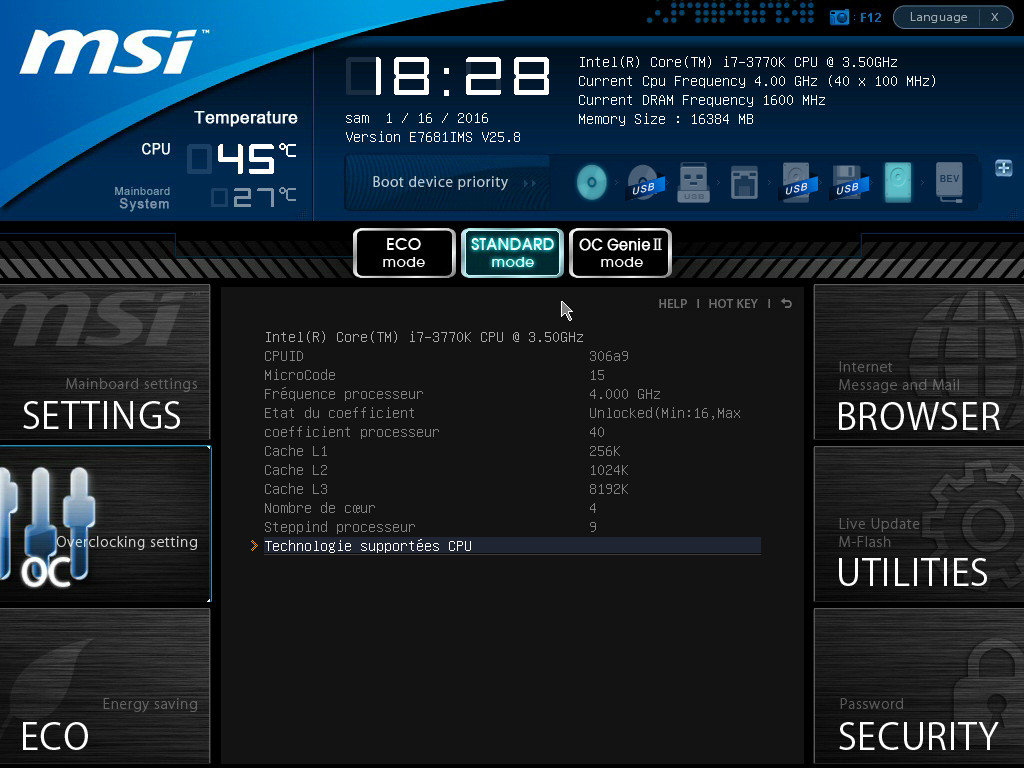1024x768 pixels.
Task: Click the MicroCode row
Action: click(512, 376)
